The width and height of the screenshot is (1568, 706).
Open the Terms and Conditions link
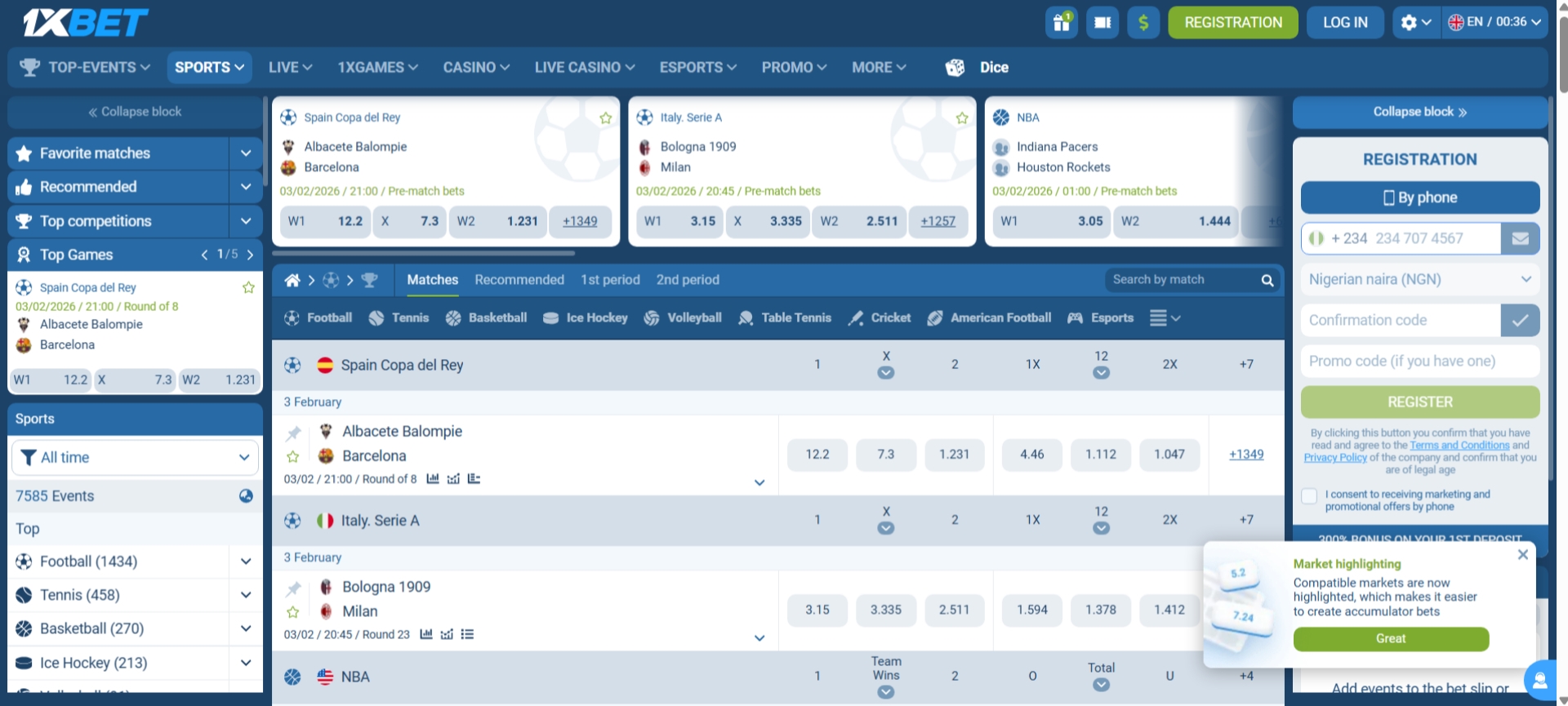pos(1459,446)
